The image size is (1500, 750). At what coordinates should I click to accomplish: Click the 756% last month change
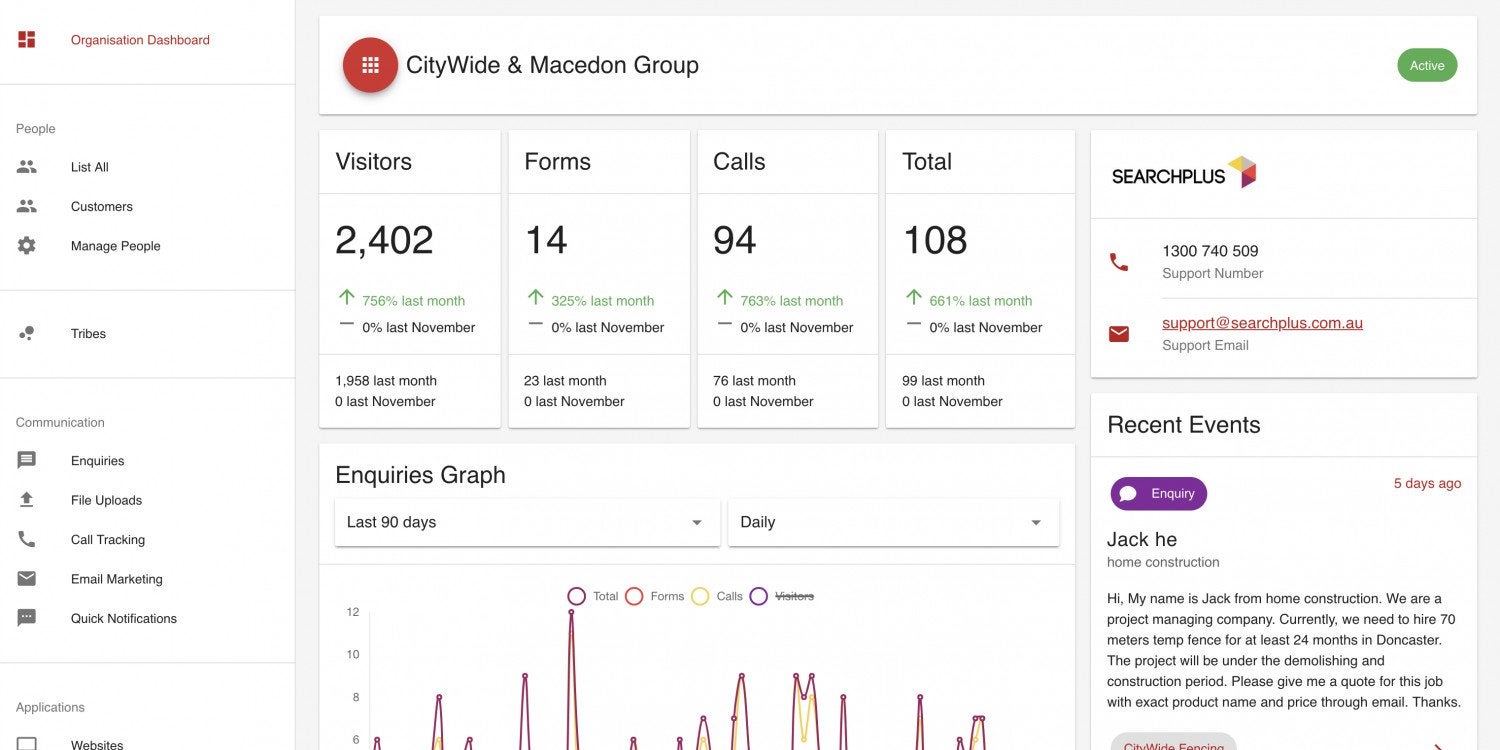click(x=413, y=300)
